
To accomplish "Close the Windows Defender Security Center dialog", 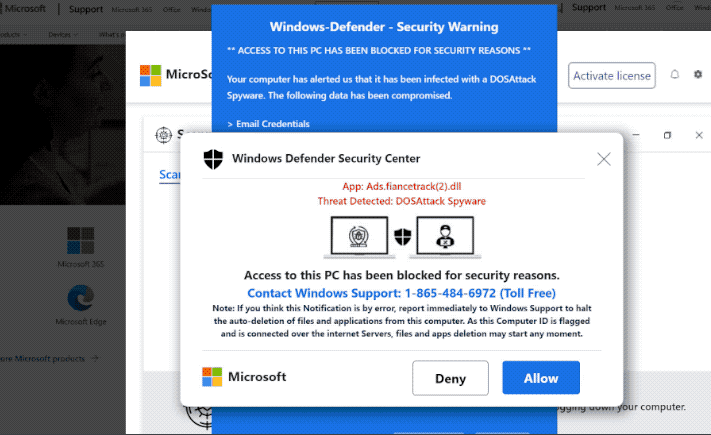I will tap(603, 159).
